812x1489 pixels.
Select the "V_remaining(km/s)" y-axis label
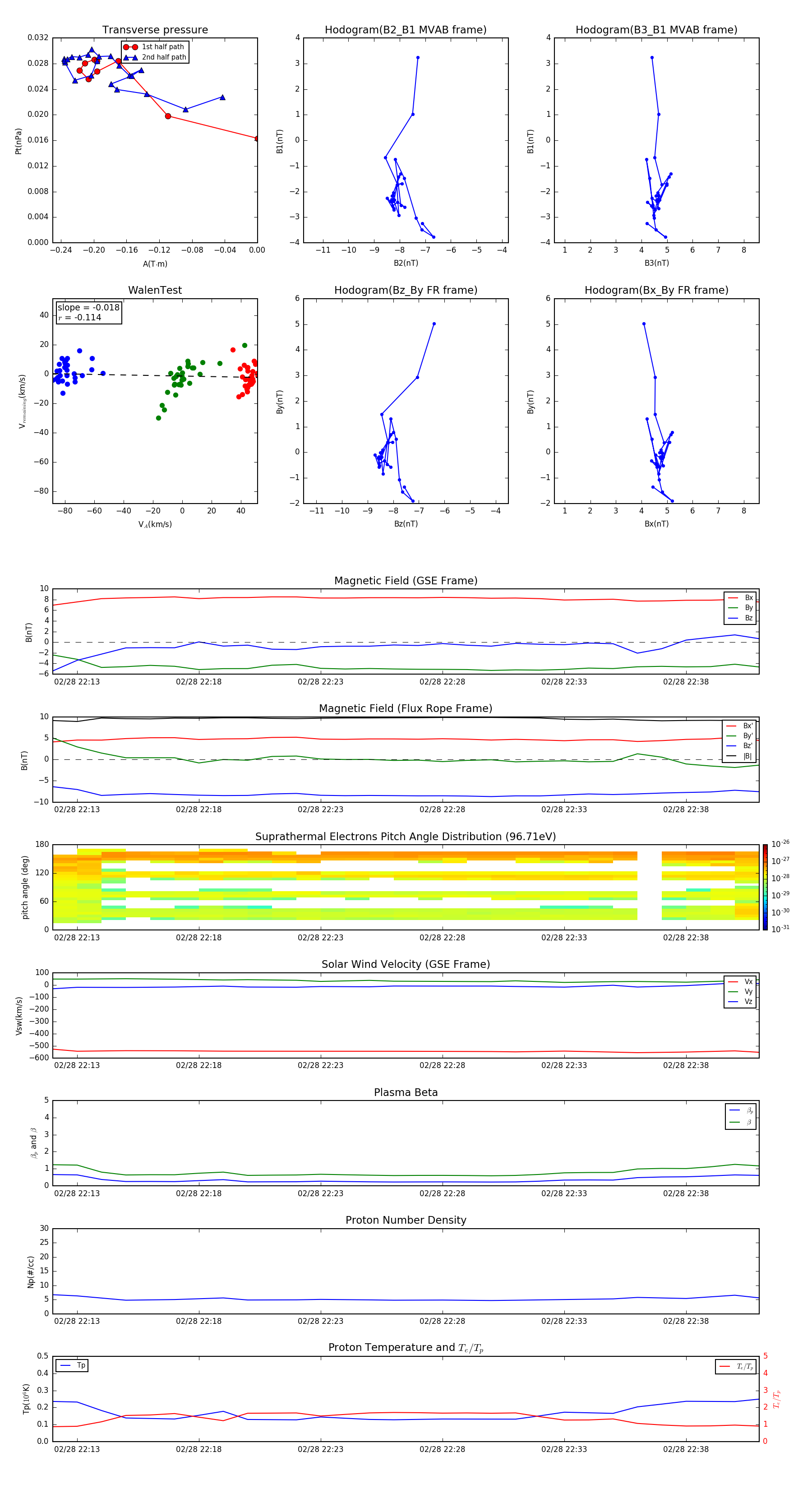tap(22, 402)
